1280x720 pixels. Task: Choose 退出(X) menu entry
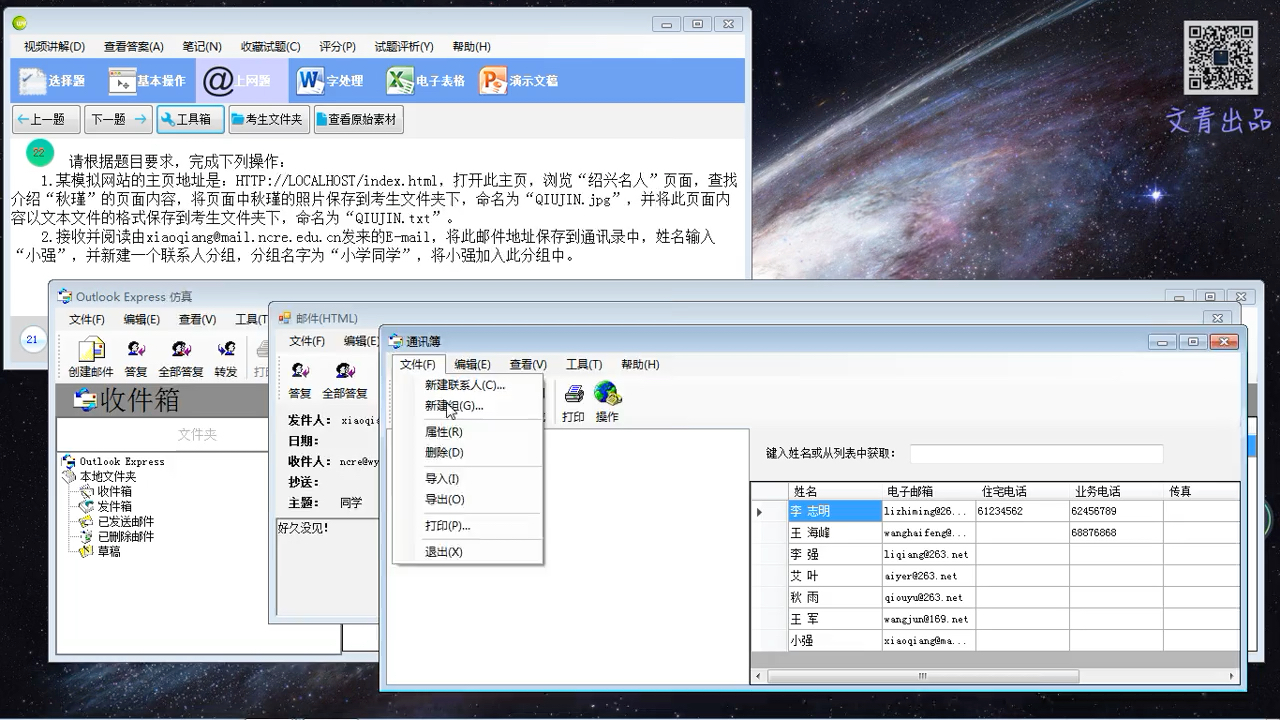tap(467, 552)
